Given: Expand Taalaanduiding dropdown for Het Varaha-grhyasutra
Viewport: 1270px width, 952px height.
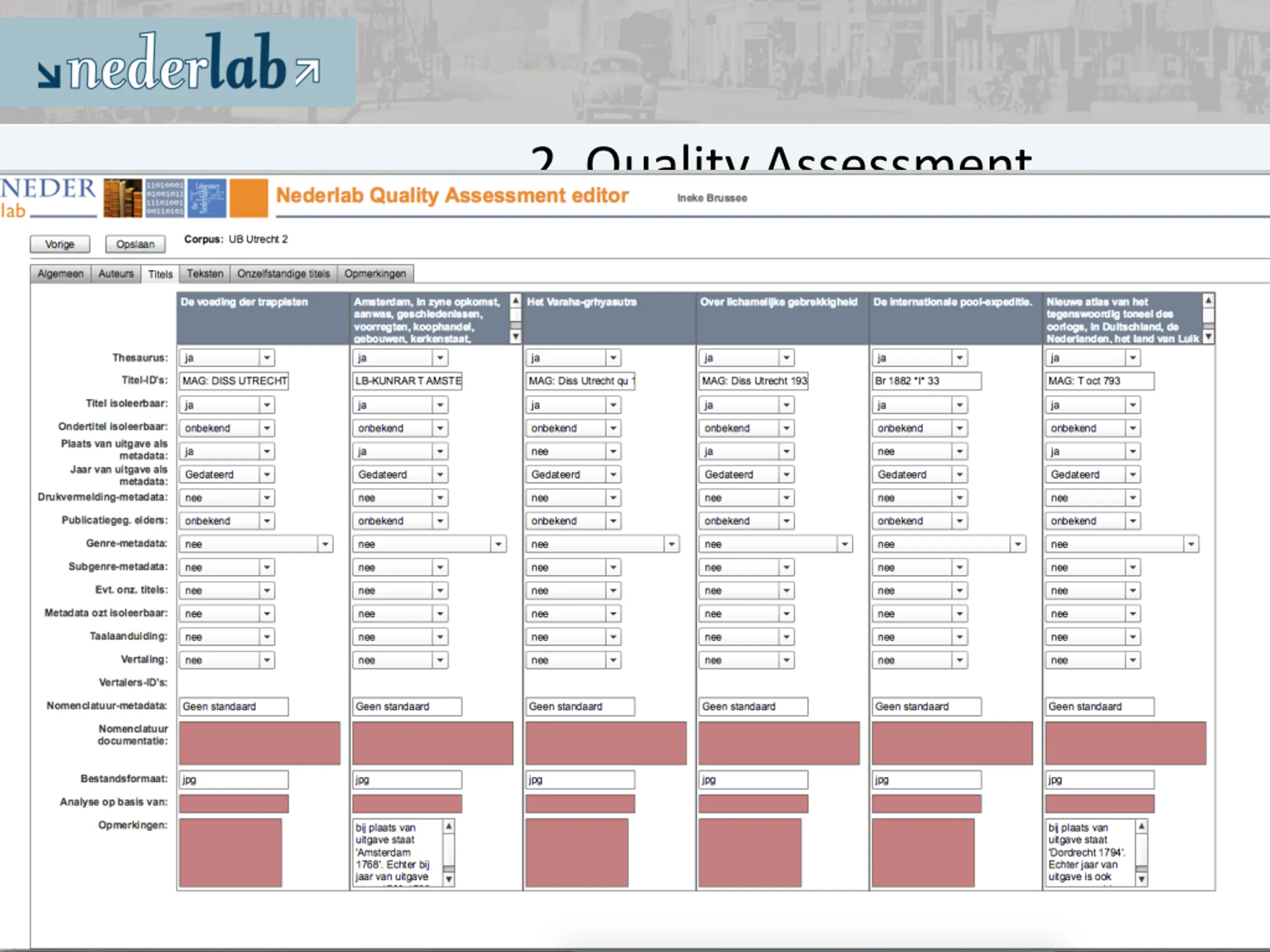Looking at the screenshot, I should 573,637.
